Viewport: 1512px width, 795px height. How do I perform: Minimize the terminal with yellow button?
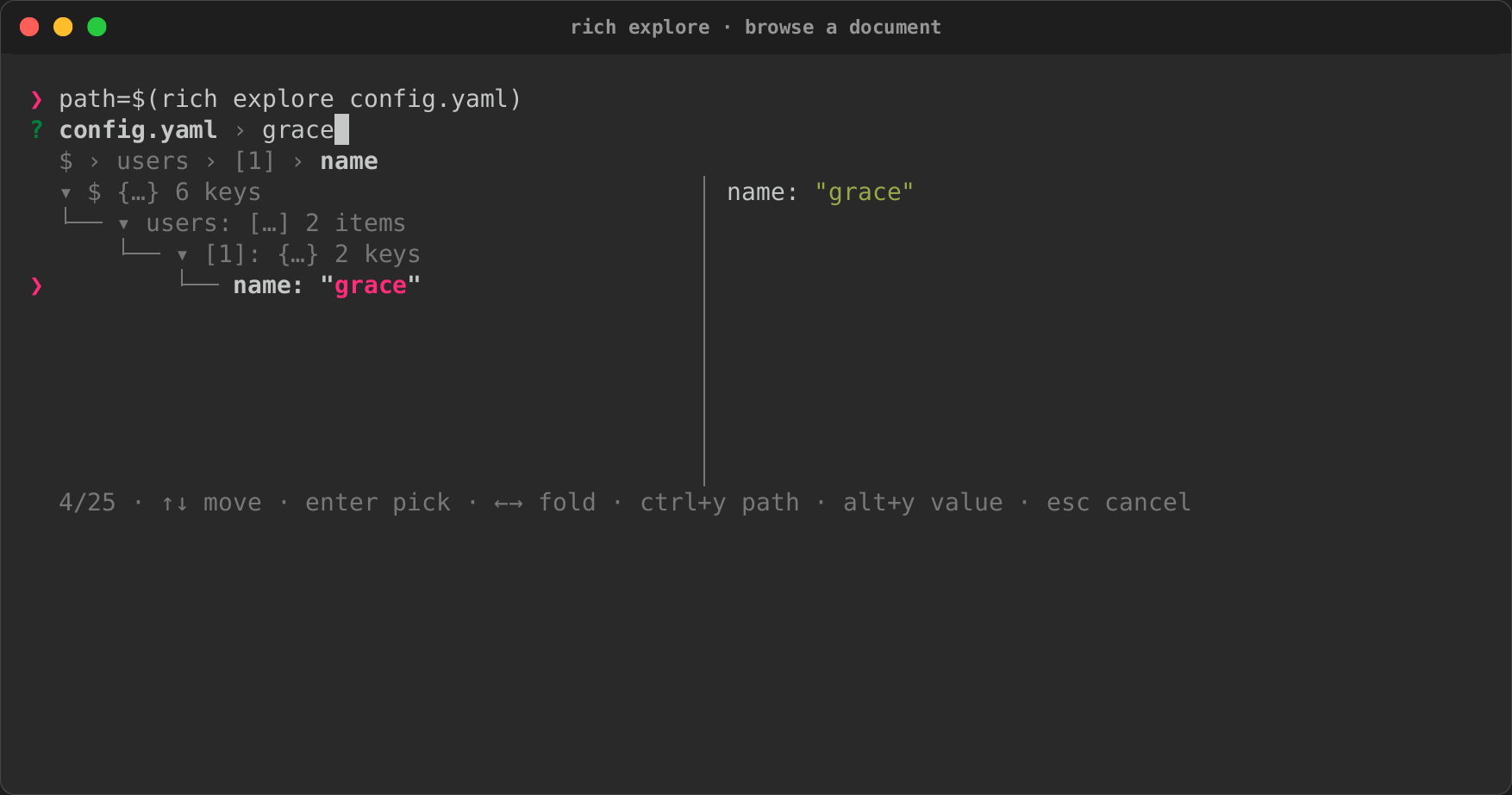63,27
